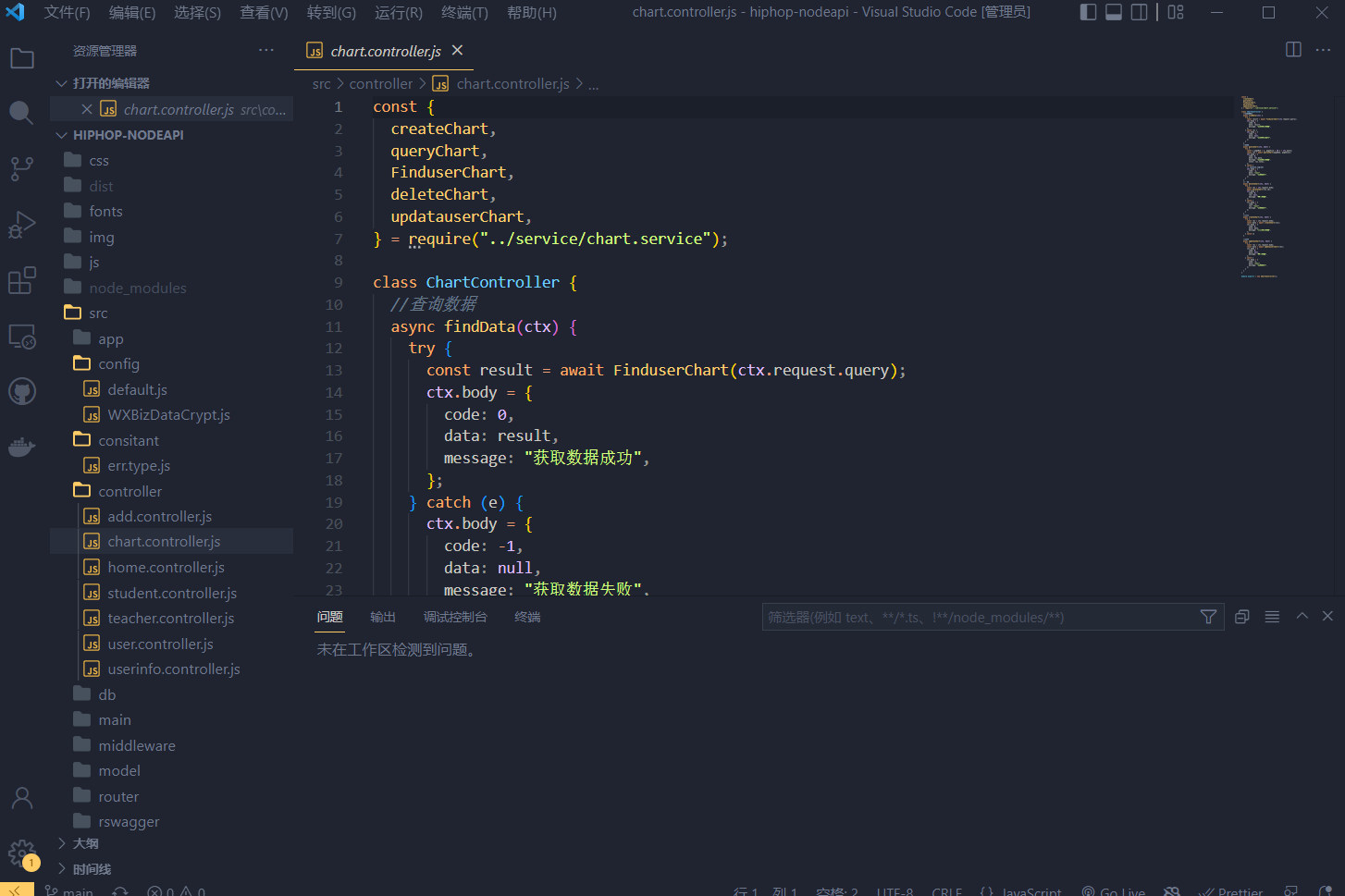Open the Selection menu
The image size is (1345, 896).
[x=197, y=13]
